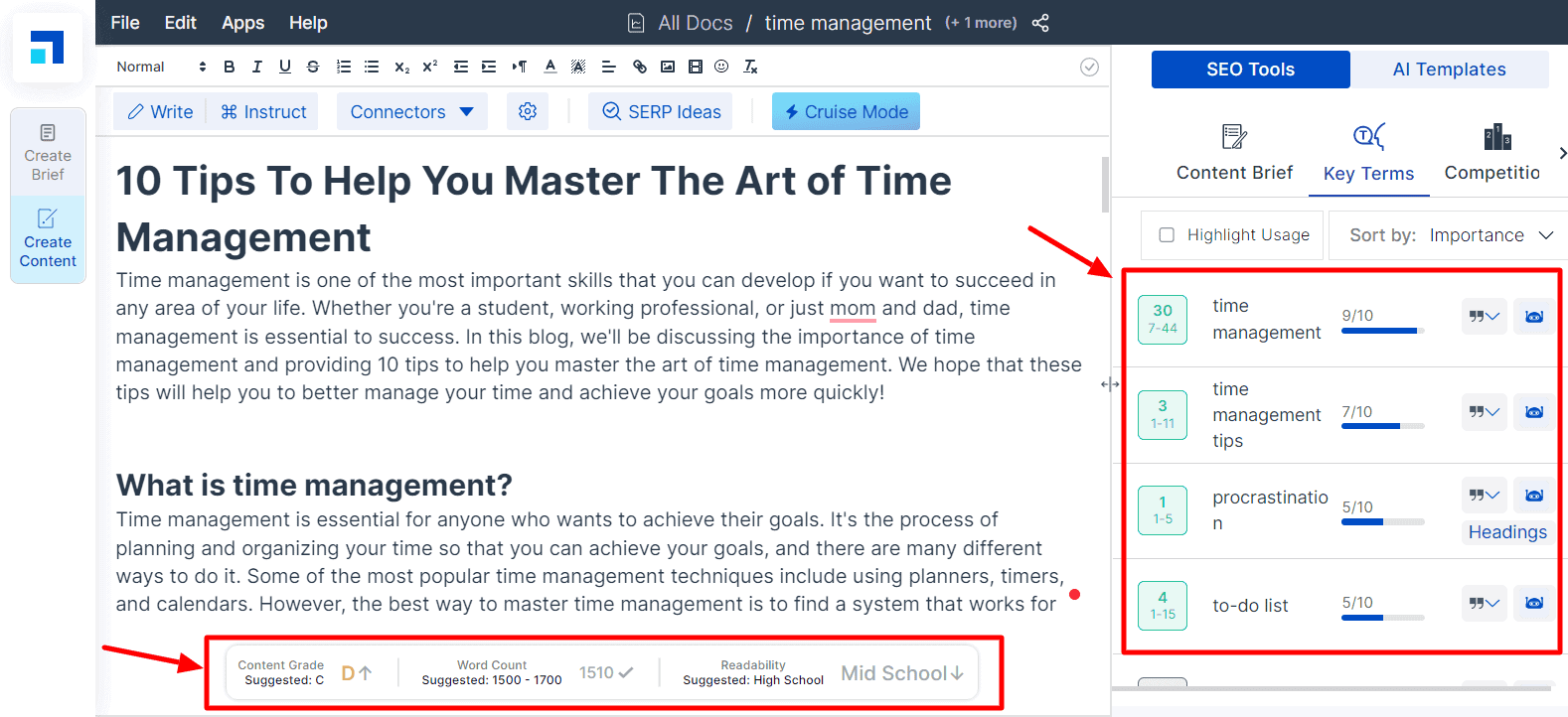This screenshot has height=717, width=1568.
Task: Decrease paragraph indent
Action: click(461, 67)
